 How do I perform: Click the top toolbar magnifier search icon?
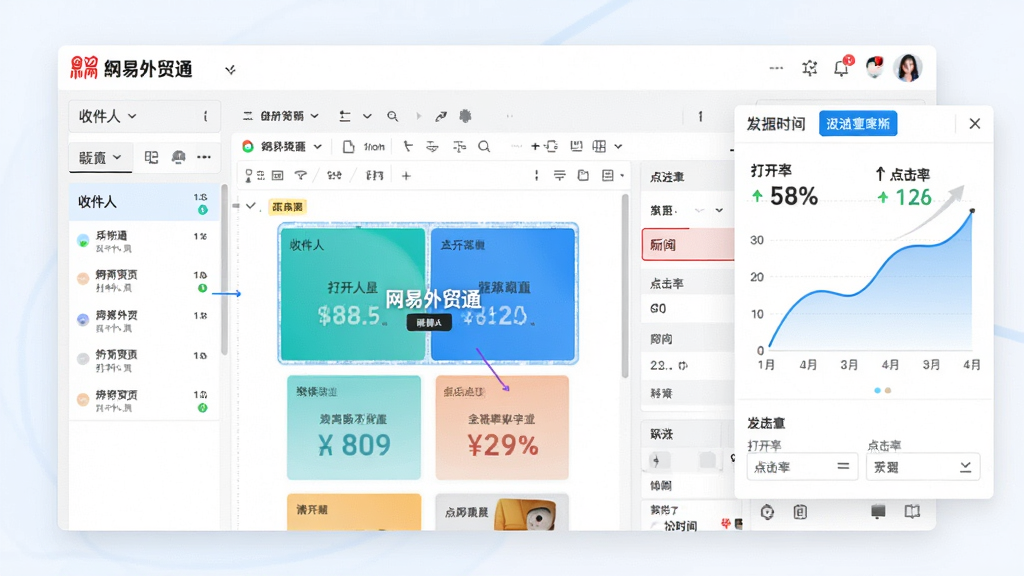392,116
